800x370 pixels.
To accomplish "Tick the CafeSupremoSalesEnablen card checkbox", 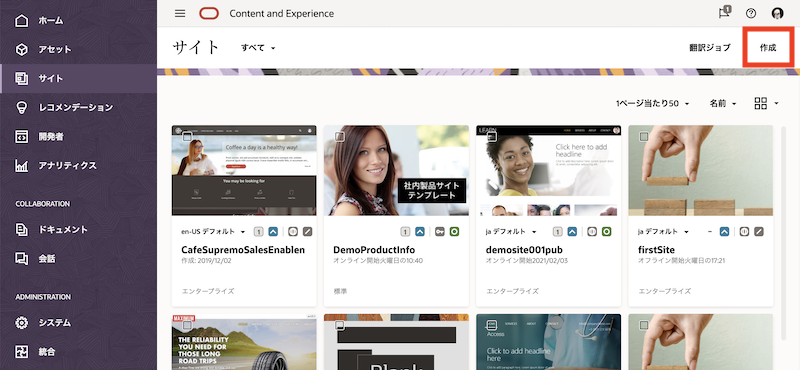I will click(x=187, y=136).
